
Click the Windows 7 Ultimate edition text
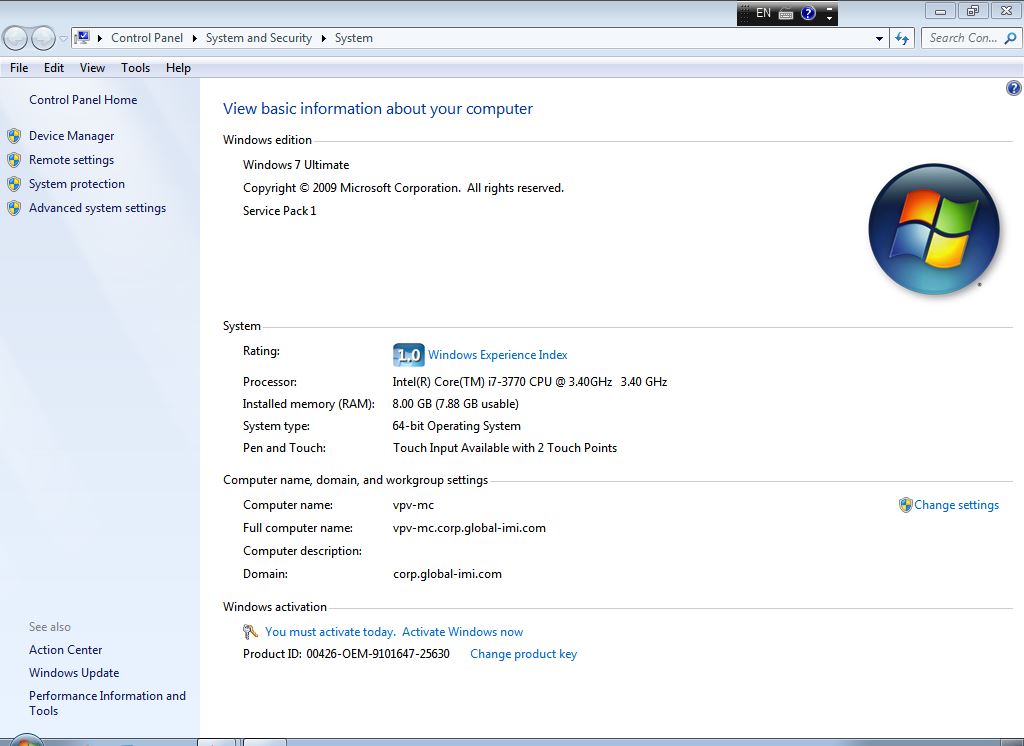coord(296,165)
